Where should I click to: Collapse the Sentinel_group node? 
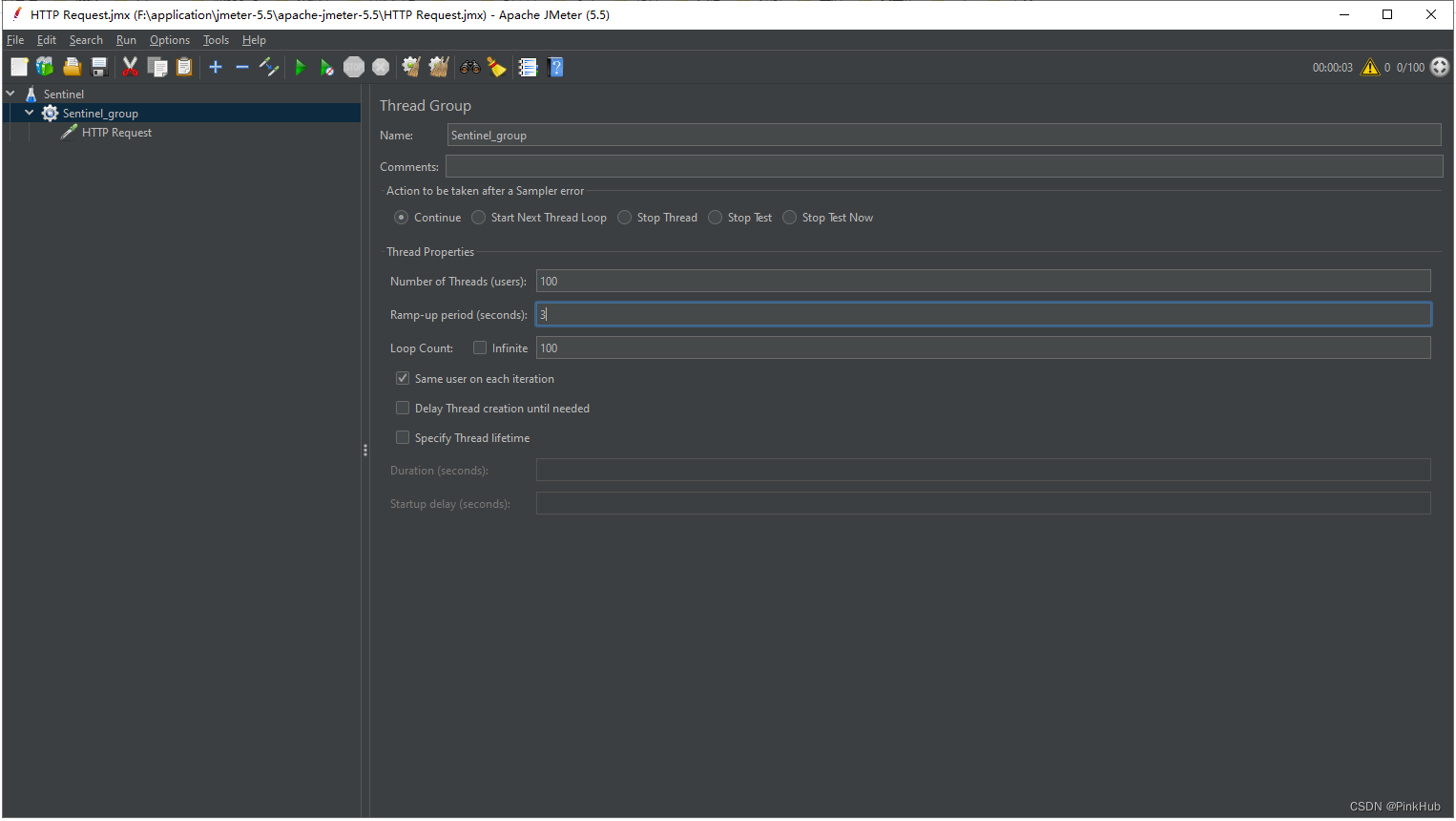coord(30,113)
